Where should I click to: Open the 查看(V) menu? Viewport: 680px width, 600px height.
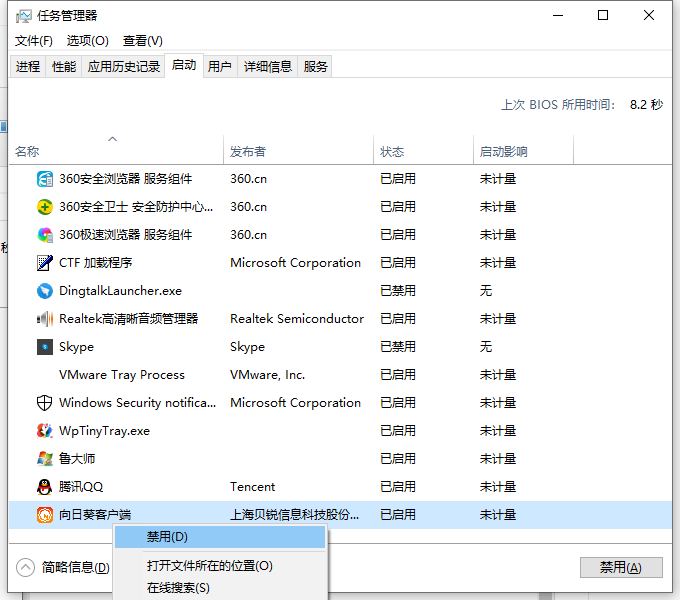[x=143, y=41]
